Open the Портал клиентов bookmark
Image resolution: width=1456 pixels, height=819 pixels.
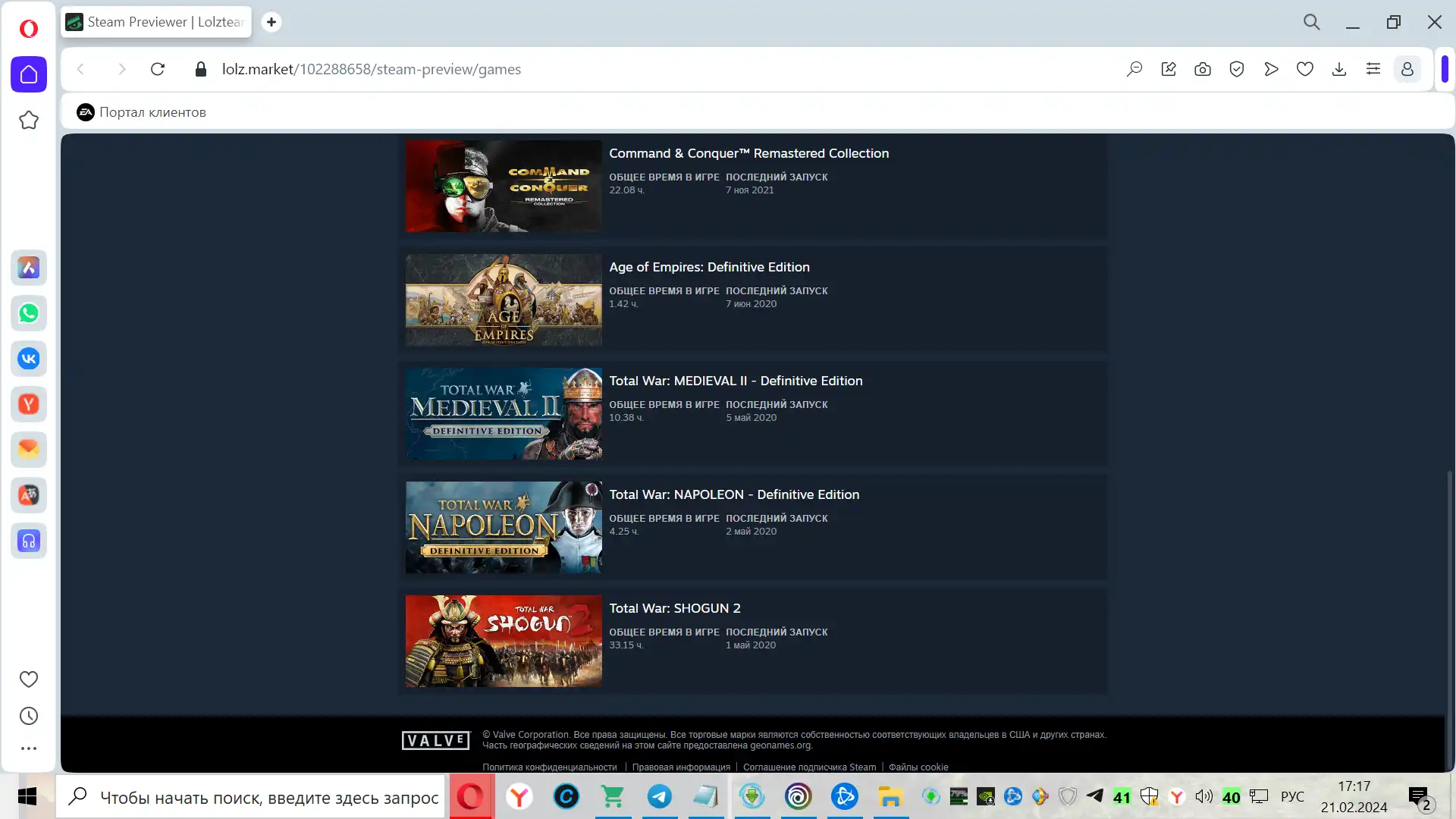tap(142, 112)
